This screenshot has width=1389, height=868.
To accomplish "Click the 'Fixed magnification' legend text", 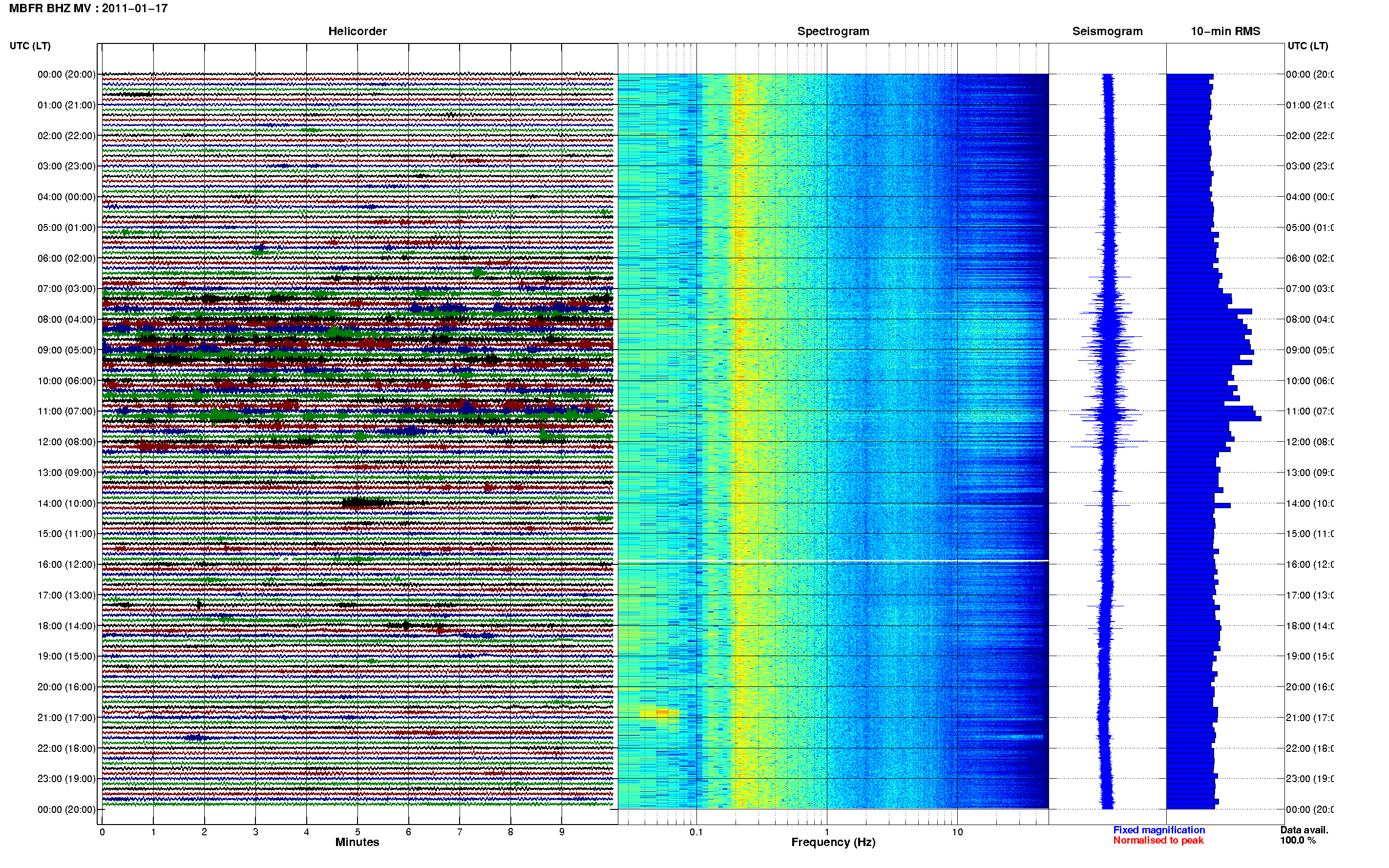I will (1159, 830).
